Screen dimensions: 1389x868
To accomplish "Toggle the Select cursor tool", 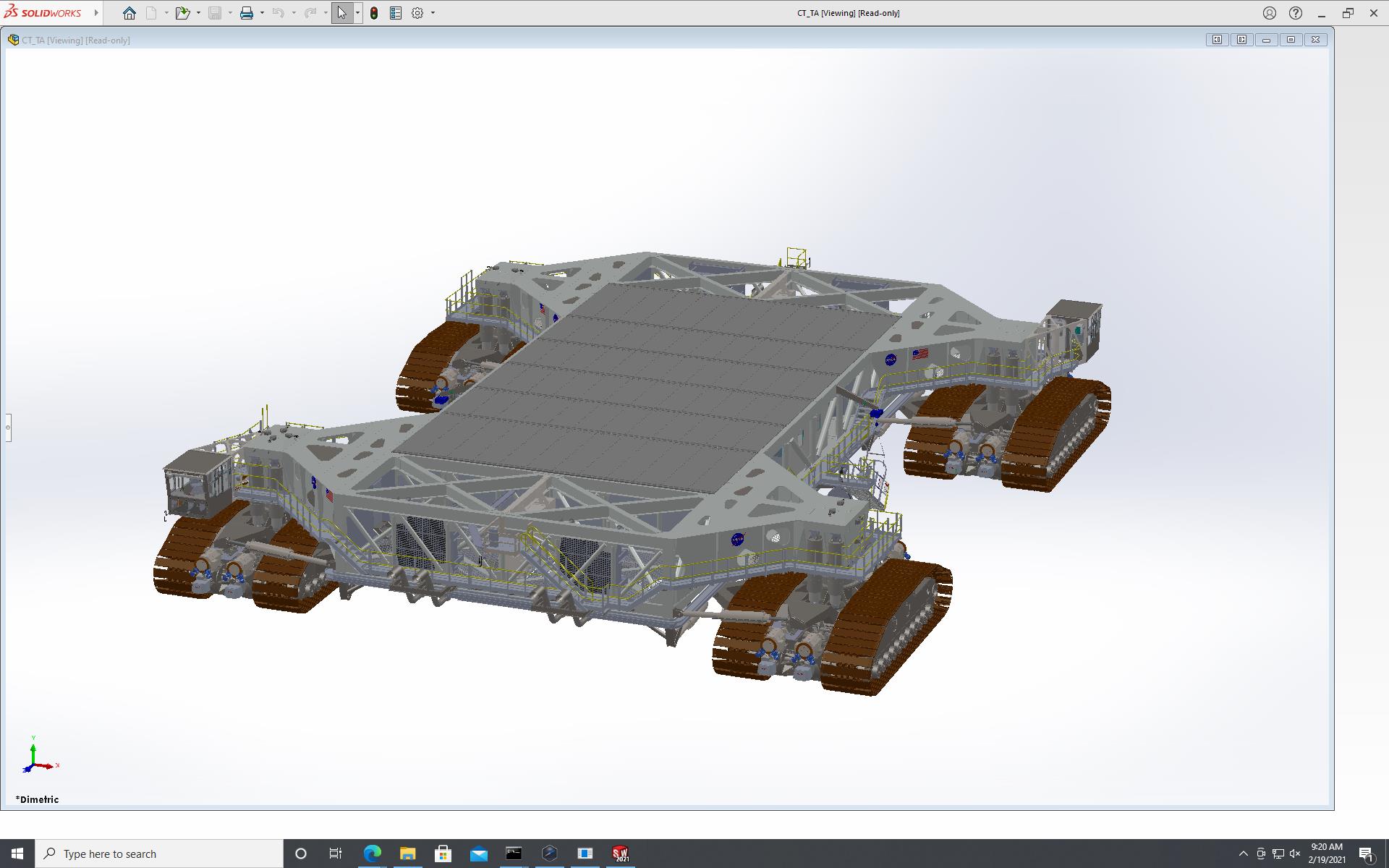I will tap(341, 13).
